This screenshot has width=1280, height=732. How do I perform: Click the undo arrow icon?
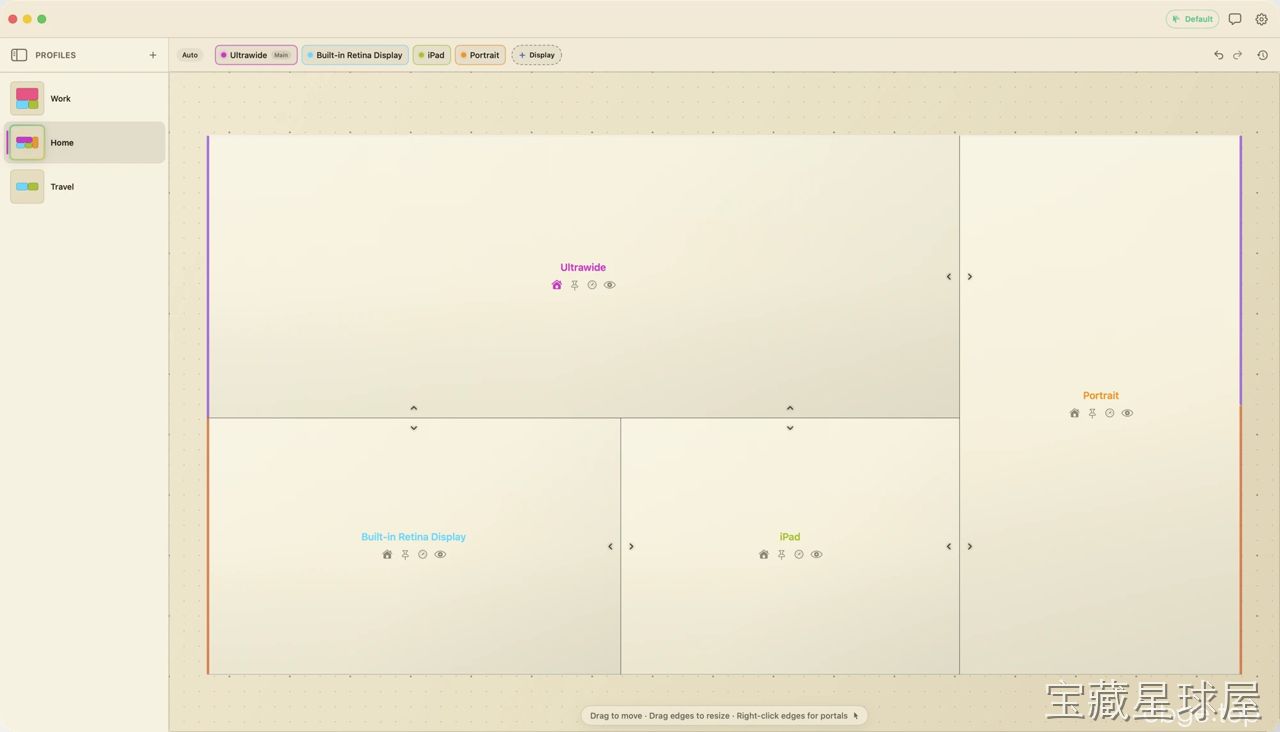click(1218, 55)
